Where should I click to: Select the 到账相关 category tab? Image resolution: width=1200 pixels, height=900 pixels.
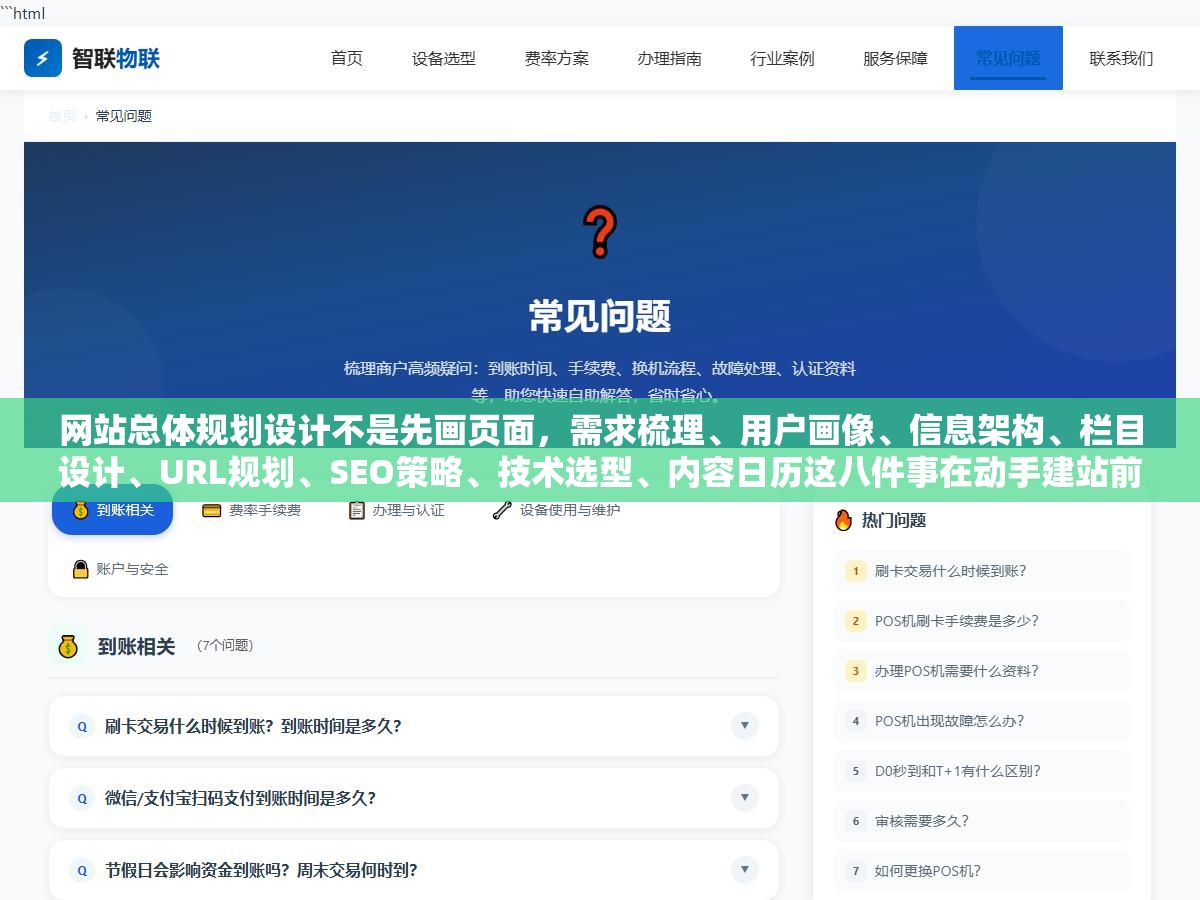point(112,510)
